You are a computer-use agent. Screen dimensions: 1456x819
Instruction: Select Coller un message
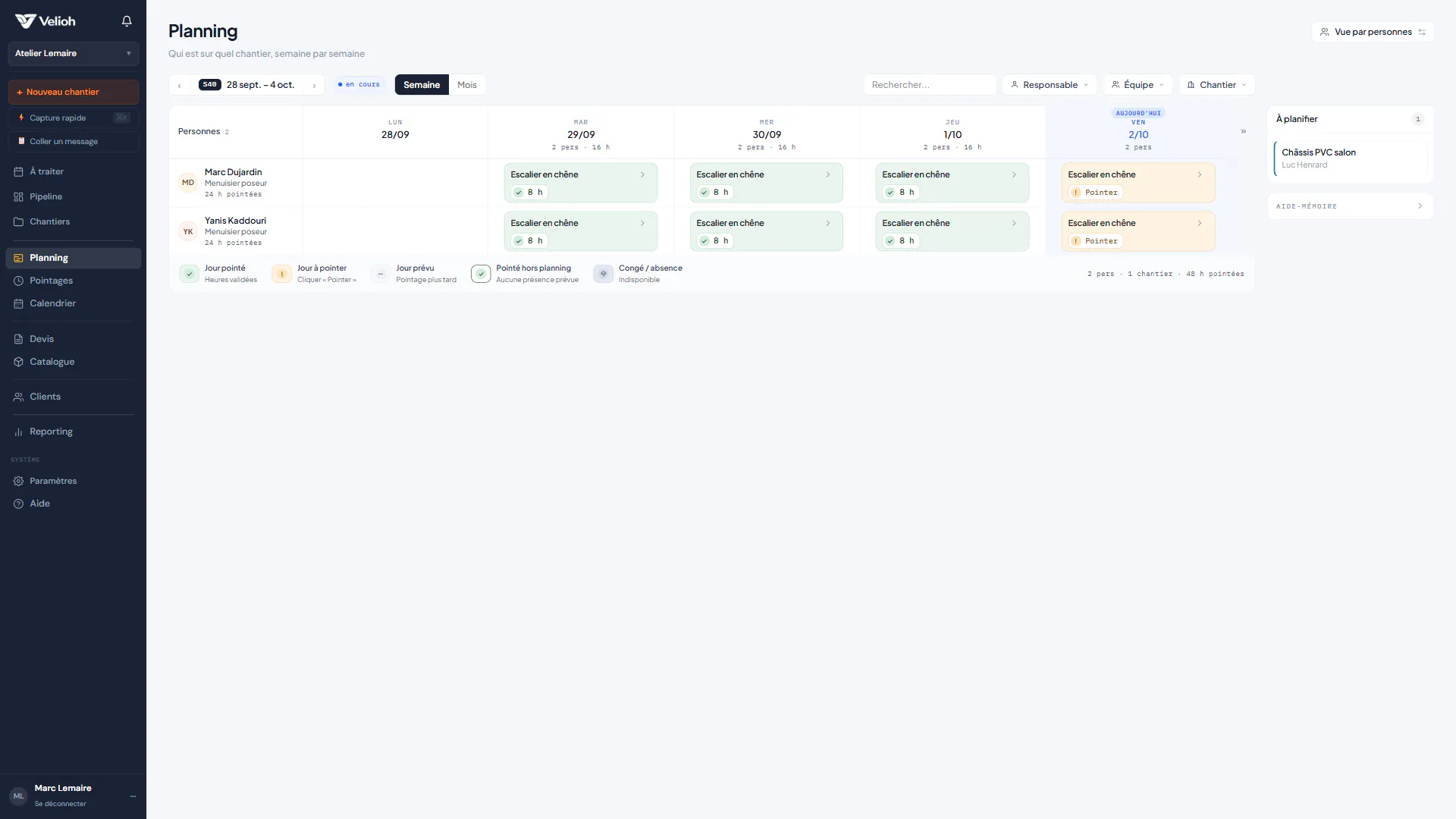(x=73, y=141)
